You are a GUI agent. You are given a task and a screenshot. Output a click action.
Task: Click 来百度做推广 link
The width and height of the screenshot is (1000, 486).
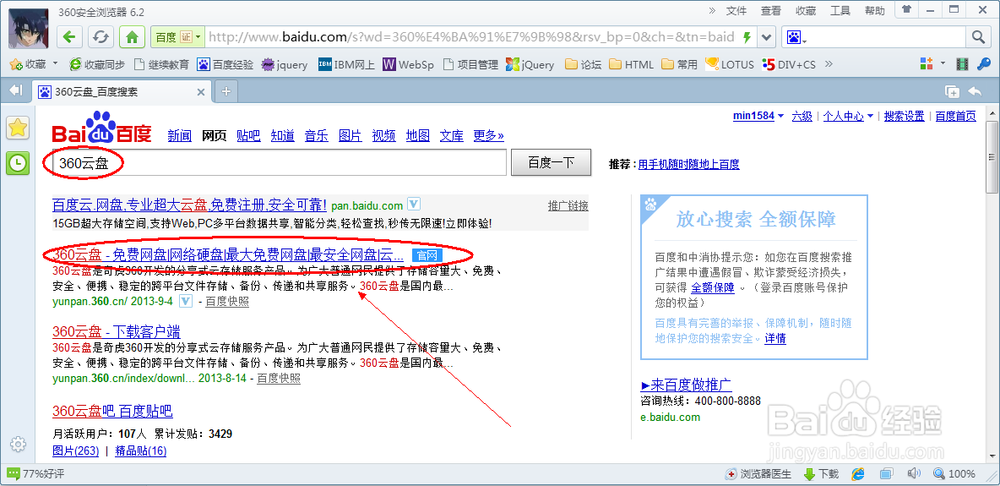686,385
